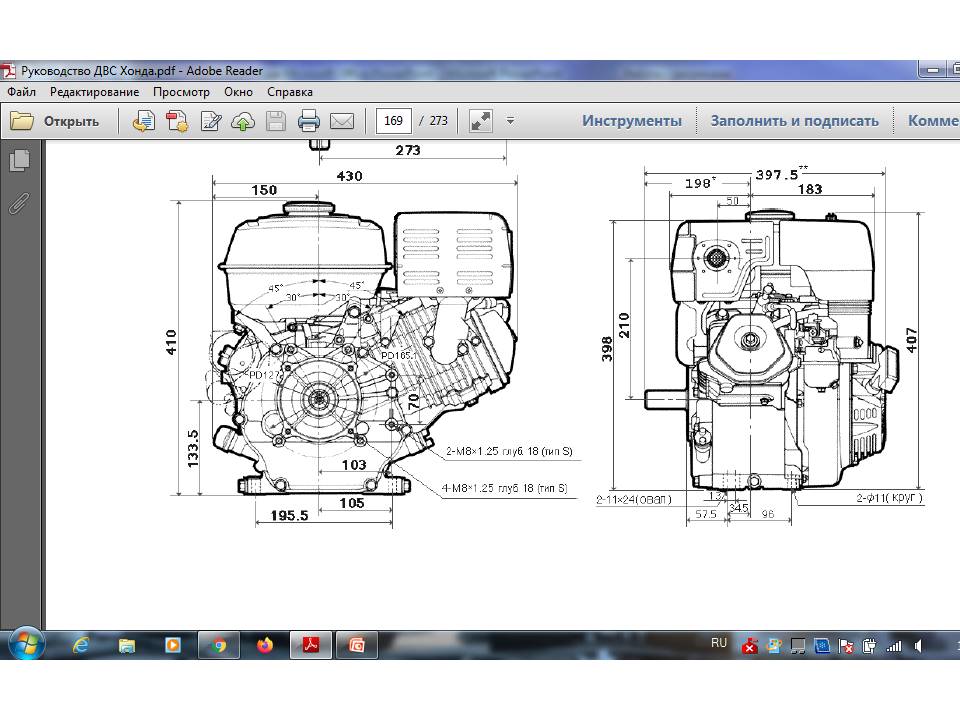The height and width of the screenshot is (720, 960).
Task: Open the Page Thumbnails side panel
Action: click(19, 160)
